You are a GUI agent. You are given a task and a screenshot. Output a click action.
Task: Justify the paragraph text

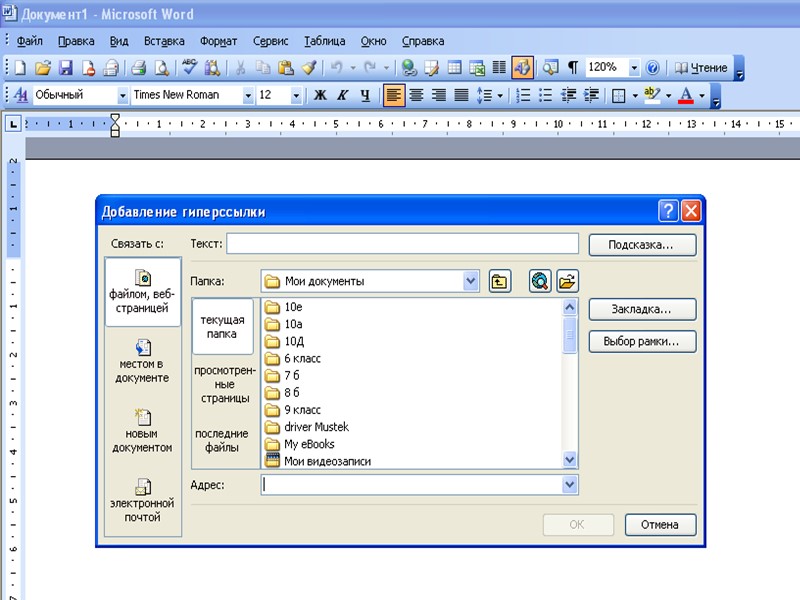[x=461, y=95]
